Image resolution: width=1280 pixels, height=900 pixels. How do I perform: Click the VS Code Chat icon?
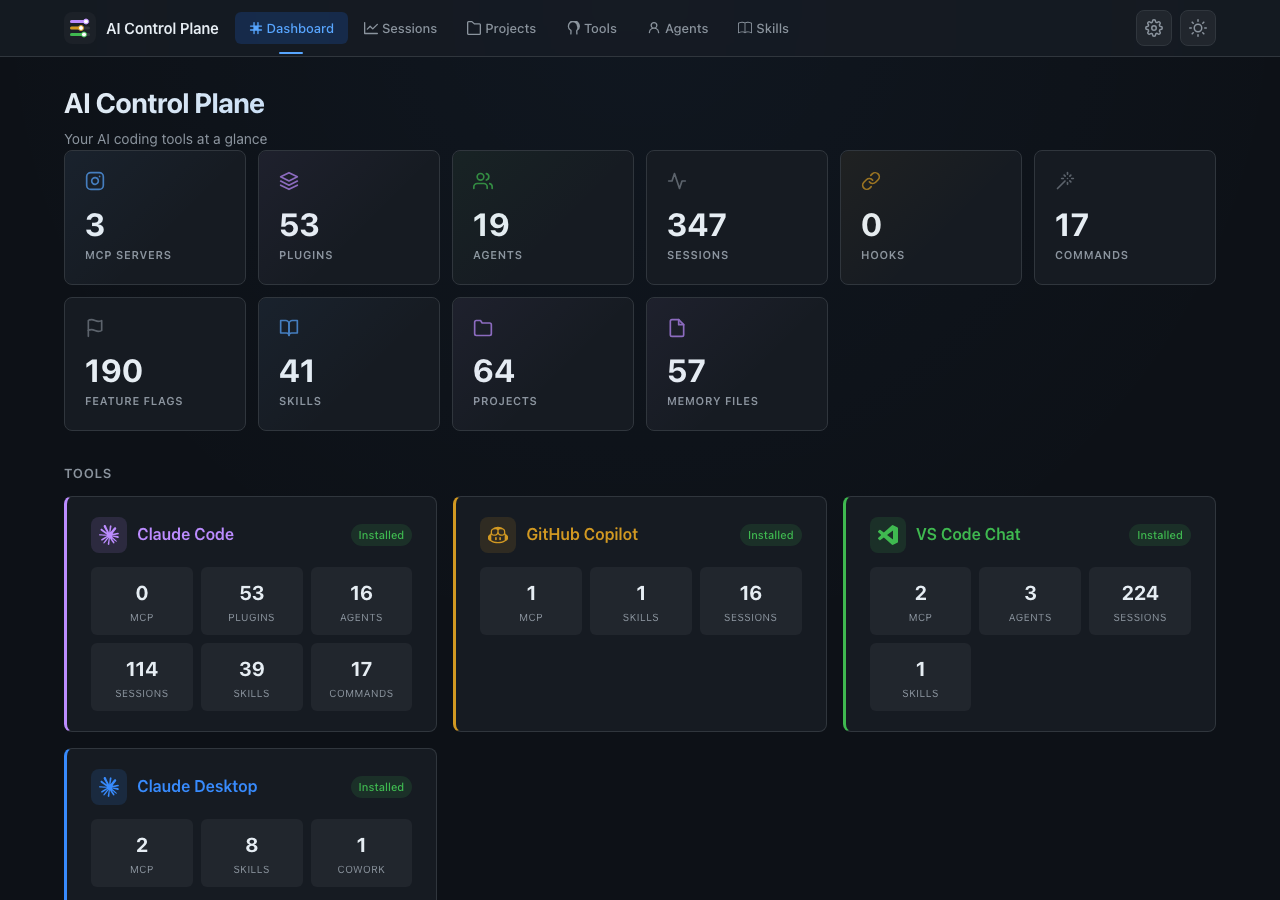coord(888,535)
